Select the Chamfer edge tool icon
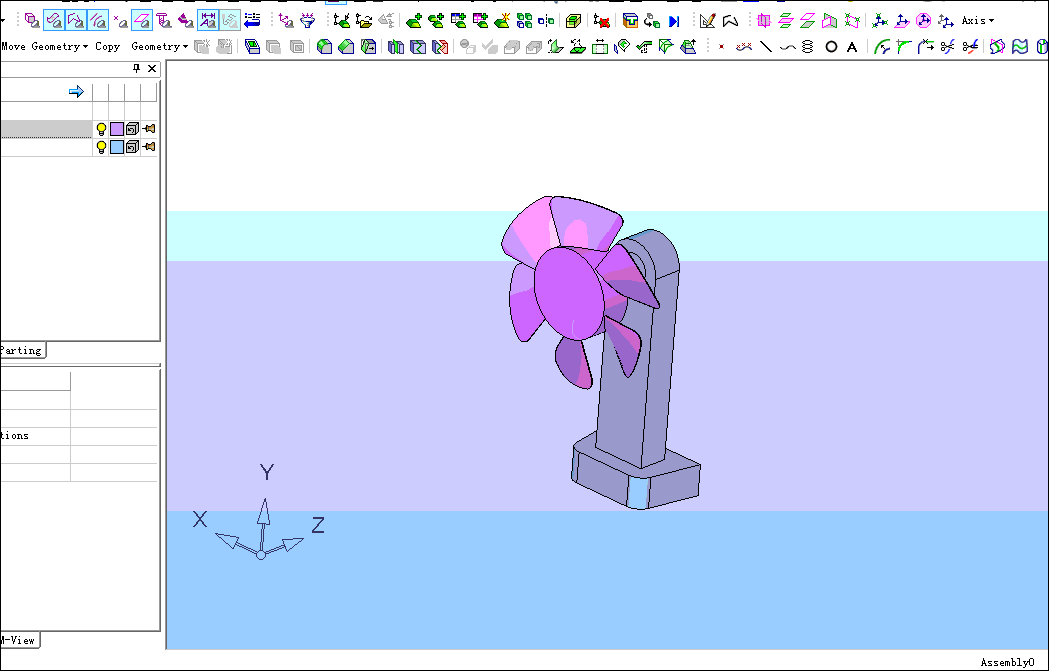This screenshot has height=671, width=1049. pyautogui.click(x=346, y=47)
